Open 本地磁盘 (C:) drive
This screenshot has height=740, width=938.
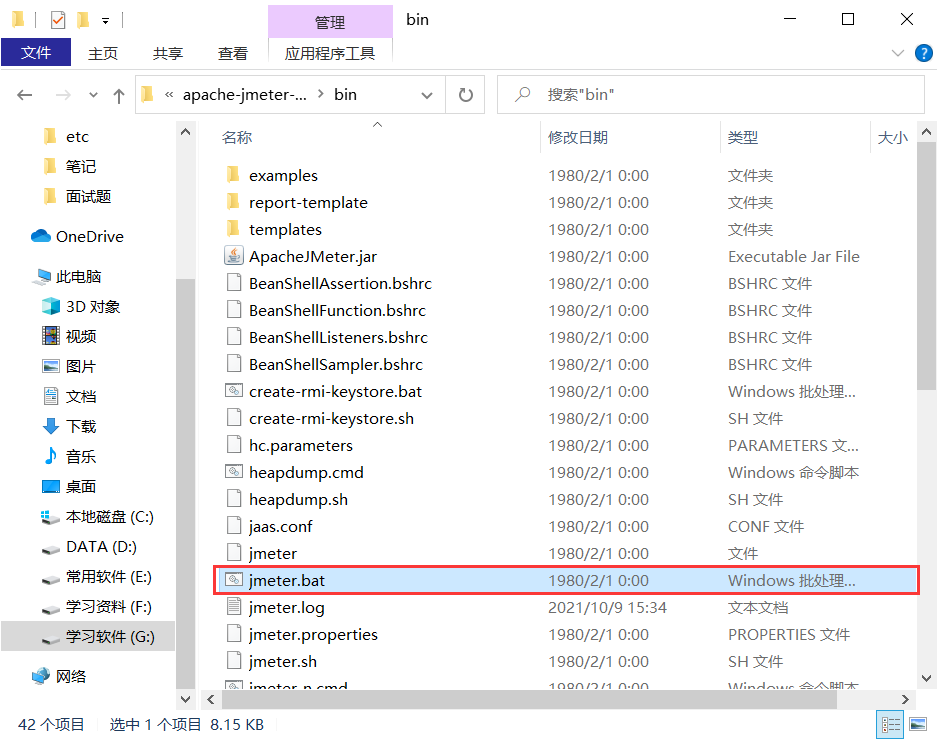pyautogui.click(x=97, y=516)
